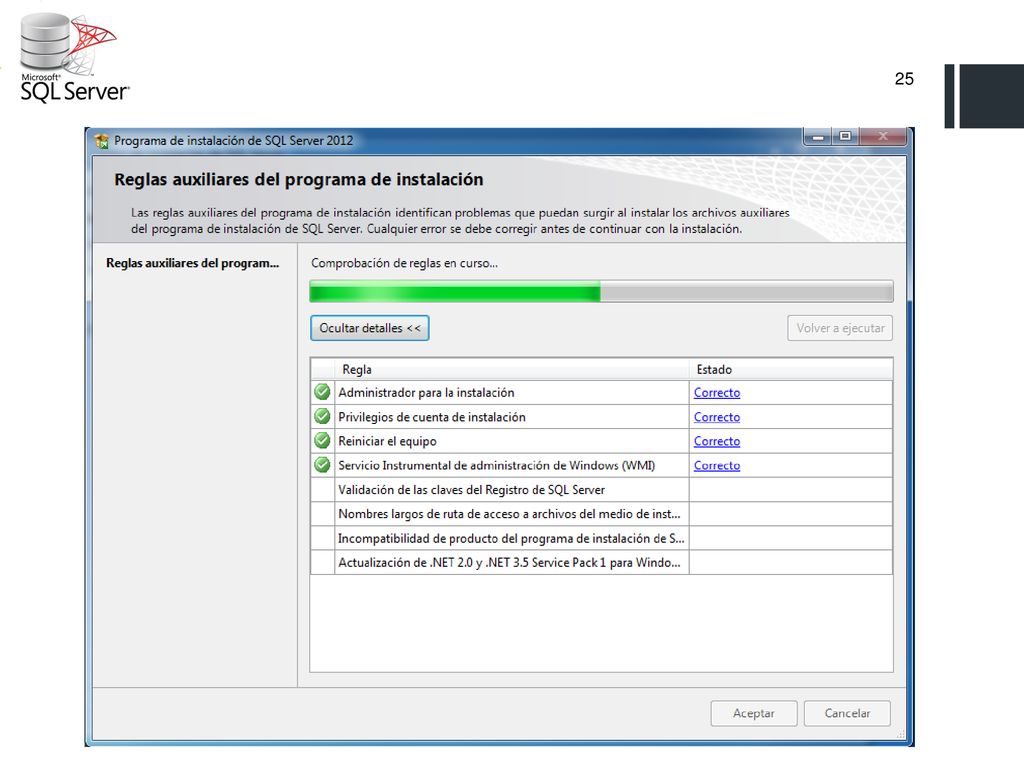The height and width of the screenshot is (768, 1024).
Task: Click the slide page number 25
Action: click(904, 79)
